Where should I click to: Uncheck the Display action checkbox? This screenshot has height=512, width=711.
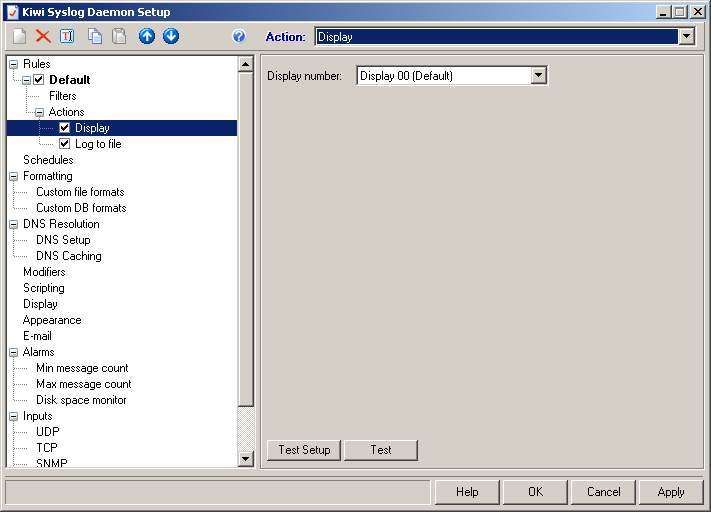click(x=65, y=128)
